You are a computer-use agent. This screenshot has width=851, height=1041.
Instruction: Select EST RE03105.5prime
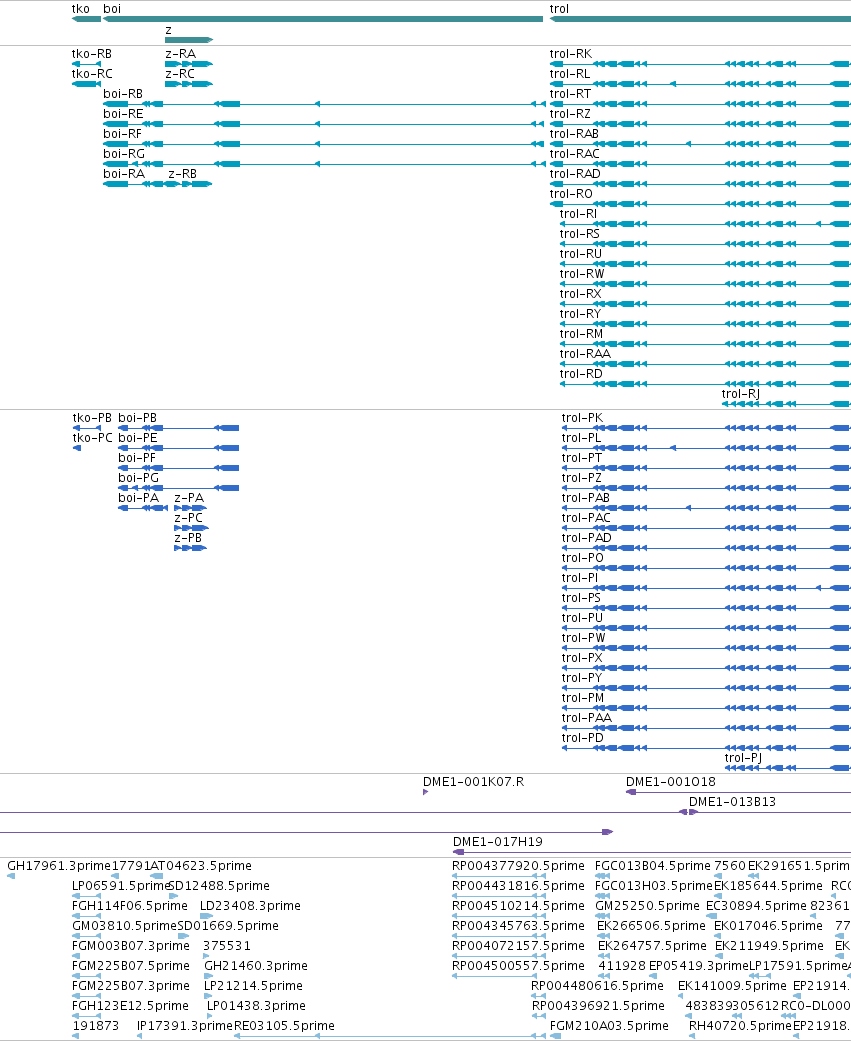click(284, 1026)
